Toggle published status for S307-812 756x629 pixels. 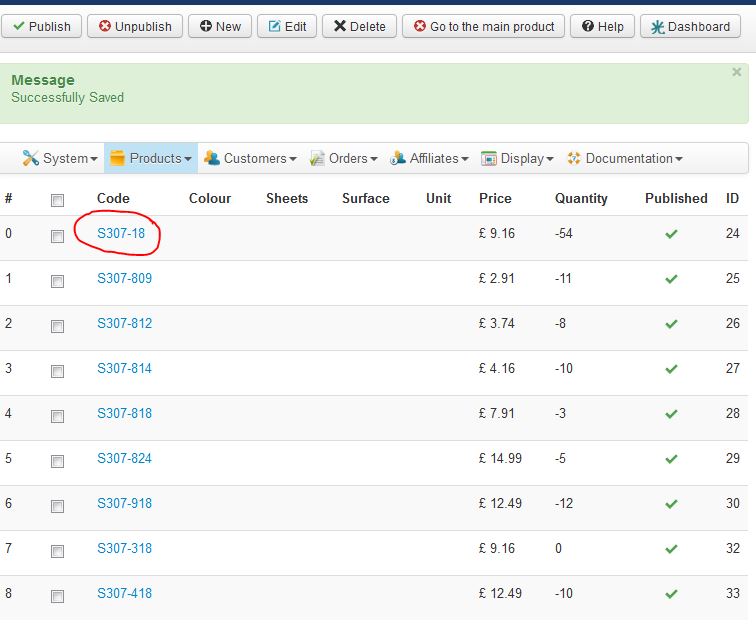(671, 324)
